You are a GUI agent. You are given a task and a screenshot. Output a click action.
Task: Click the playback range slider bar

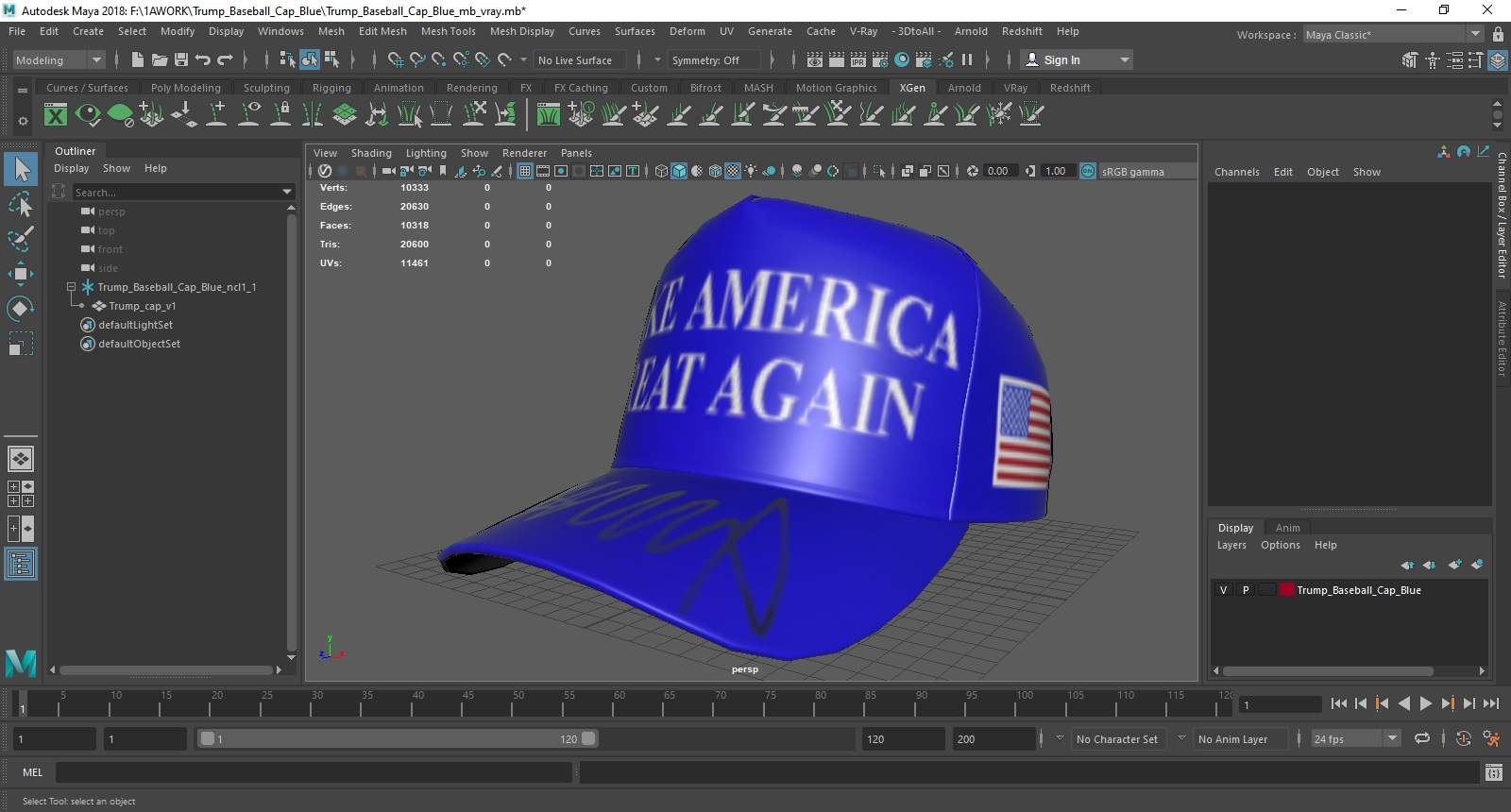click(x=397, y=738)
